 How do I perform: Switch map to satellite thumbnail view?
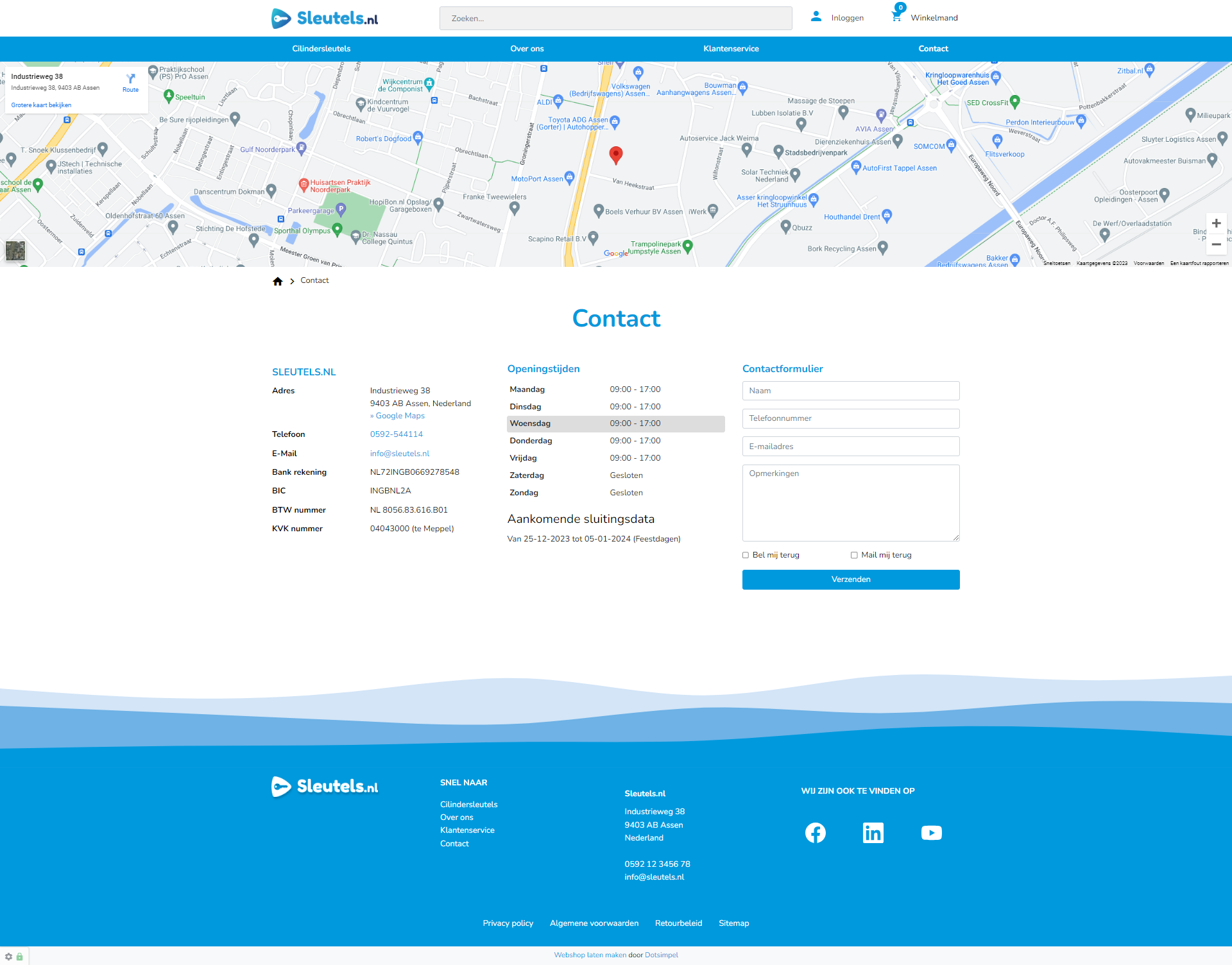point(15,250)
